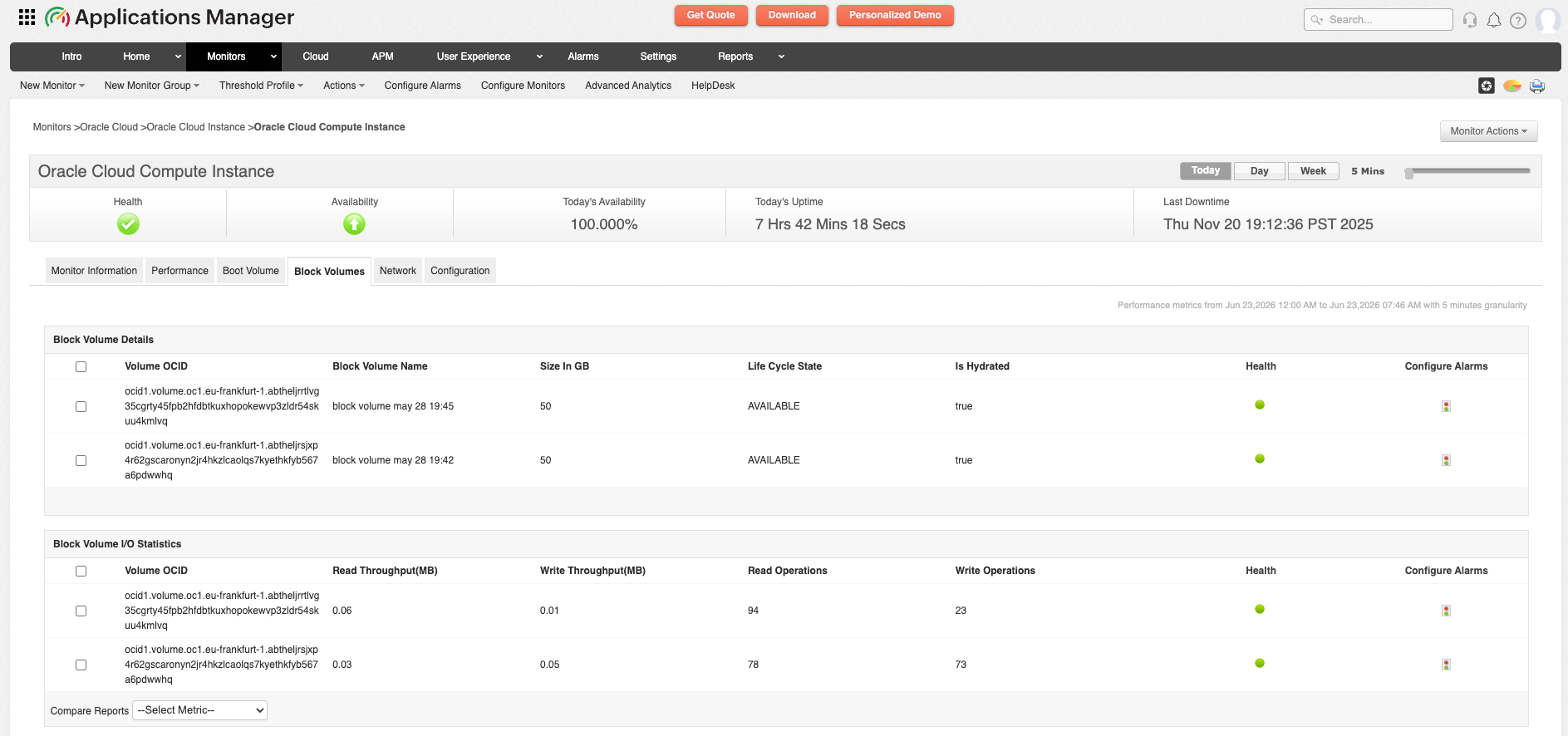Toggle select-all checkbox in Block Volume Details header
The image size is (1568, 736).
coord(81,366)
